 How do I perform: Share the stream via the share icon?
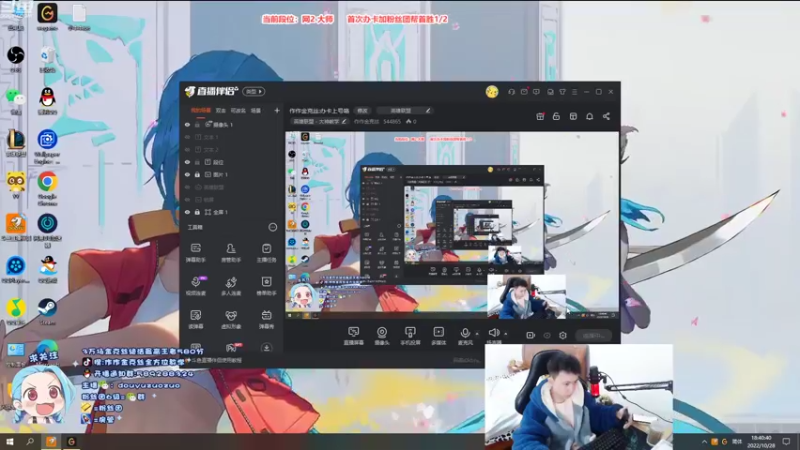coord(606,116)
